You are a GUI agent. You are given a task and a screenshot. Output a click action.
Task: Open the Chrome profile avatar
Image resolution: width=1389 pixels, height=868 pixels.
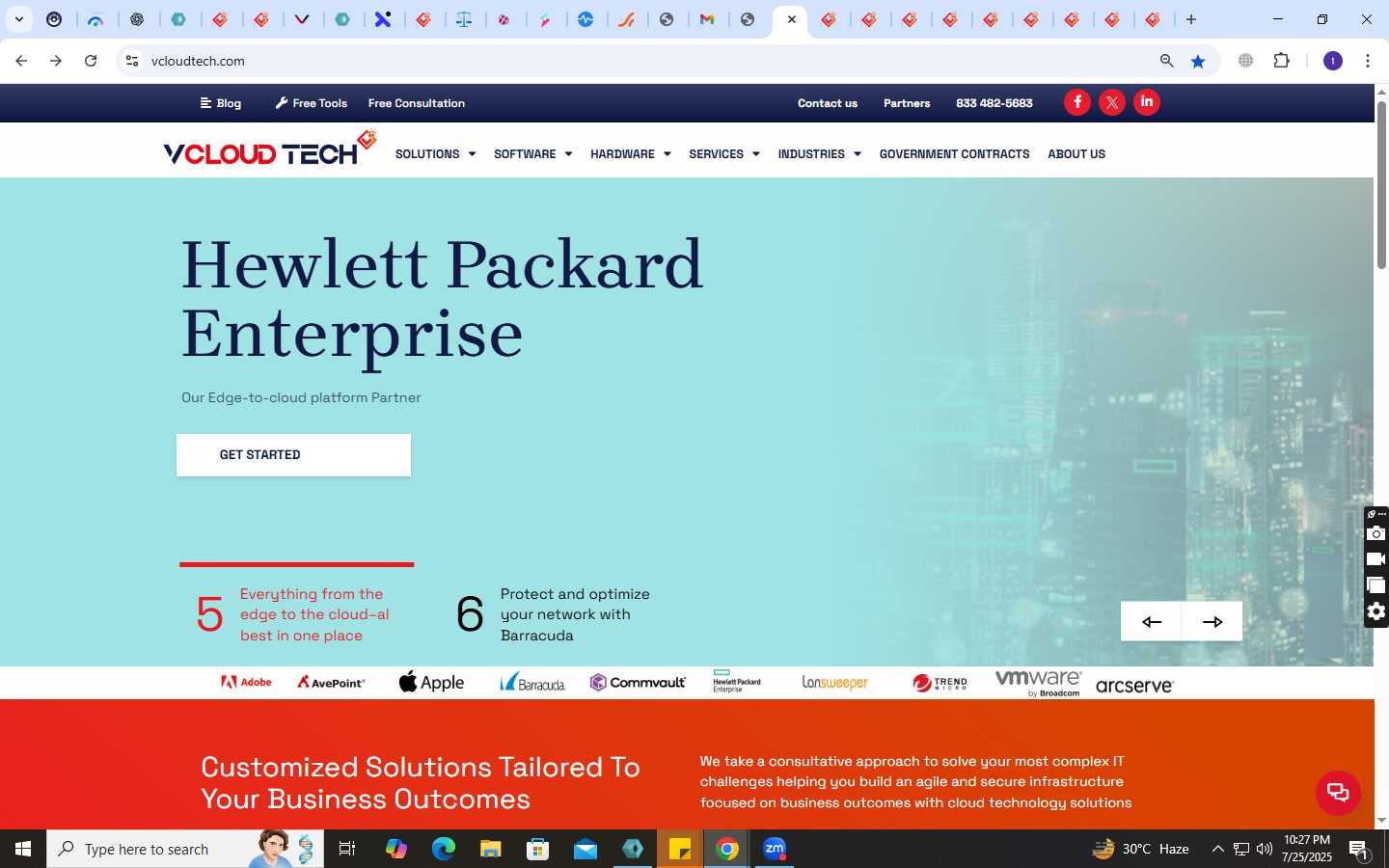1333,61
